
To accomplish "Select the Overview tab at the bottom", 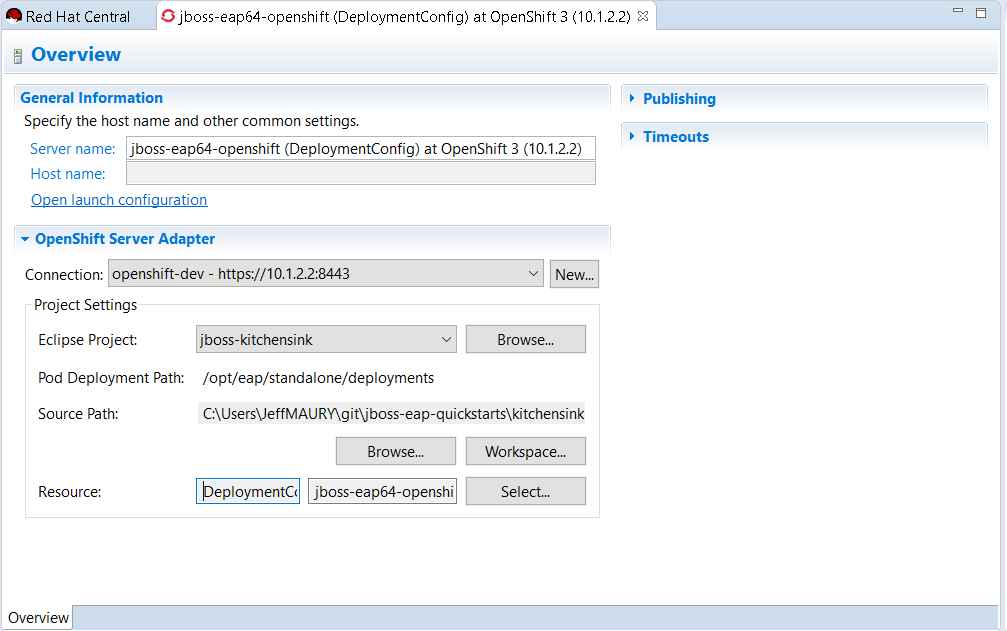I will point(38,618).
